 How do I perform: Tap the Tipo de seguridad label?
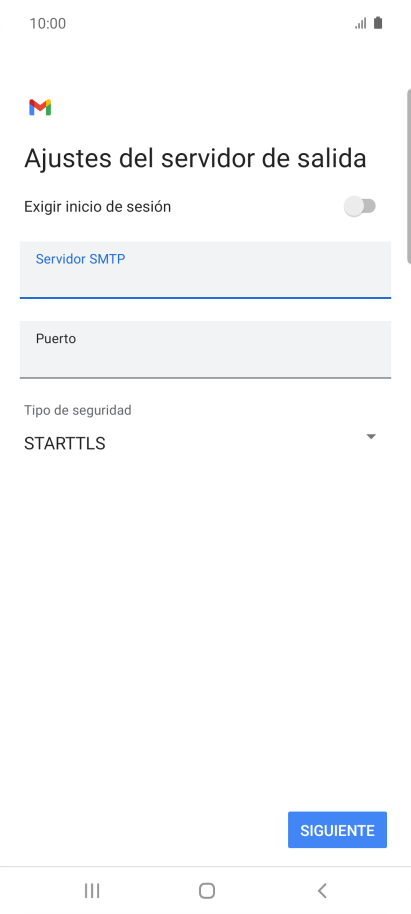78,410
